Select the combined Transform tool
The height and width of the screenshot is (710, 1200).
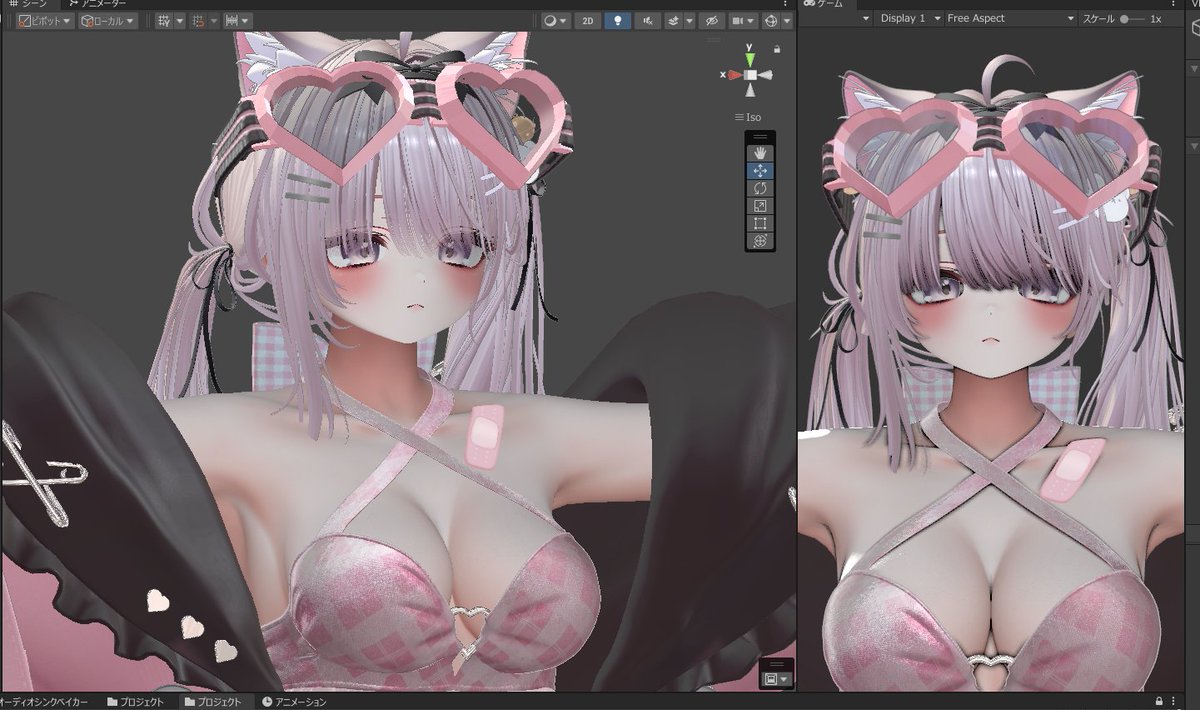[x=759, y=241]
